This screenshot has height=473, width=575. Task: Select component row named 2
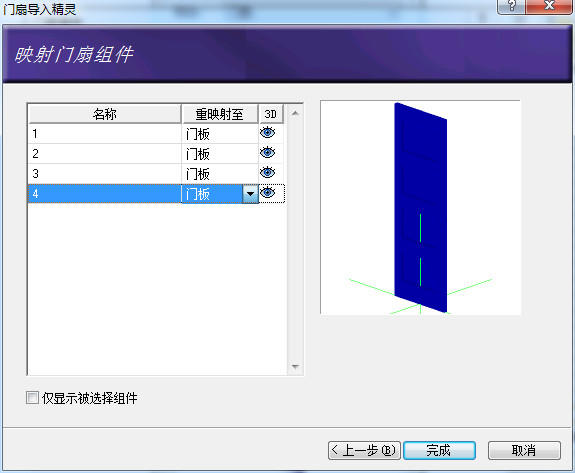[105, 154]
